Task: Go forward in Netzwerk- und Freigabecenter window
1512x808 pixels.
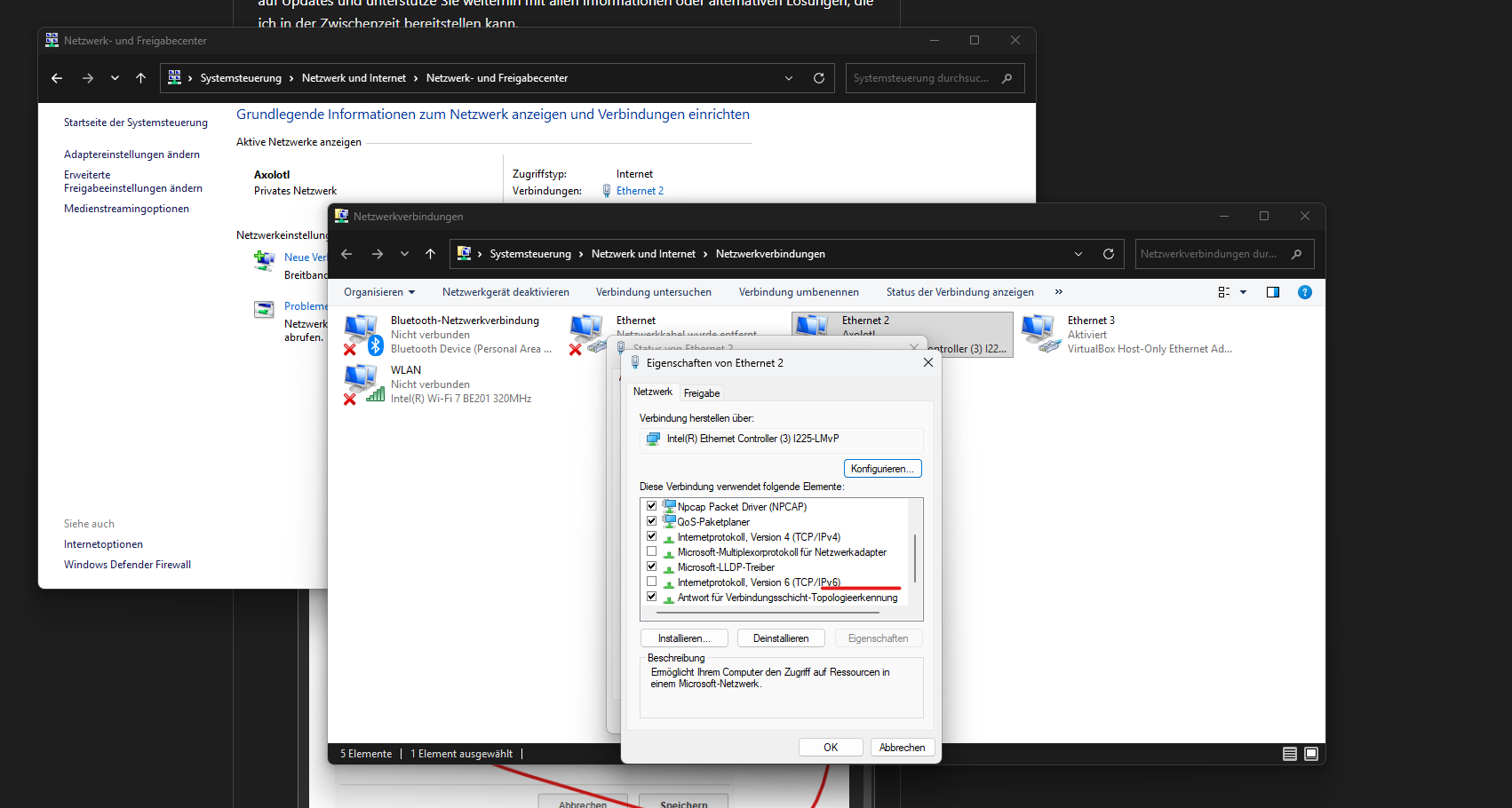Action: (x=87, y=78)
